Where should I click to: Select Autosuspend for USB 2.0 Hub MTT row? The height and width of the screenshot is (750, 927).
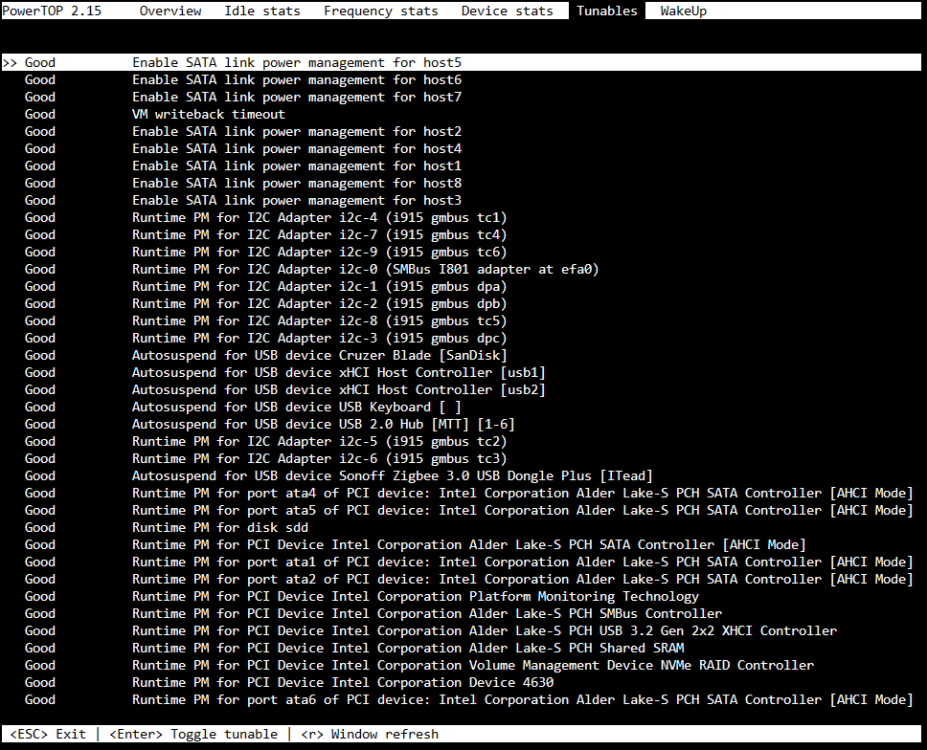click(461, 424)
